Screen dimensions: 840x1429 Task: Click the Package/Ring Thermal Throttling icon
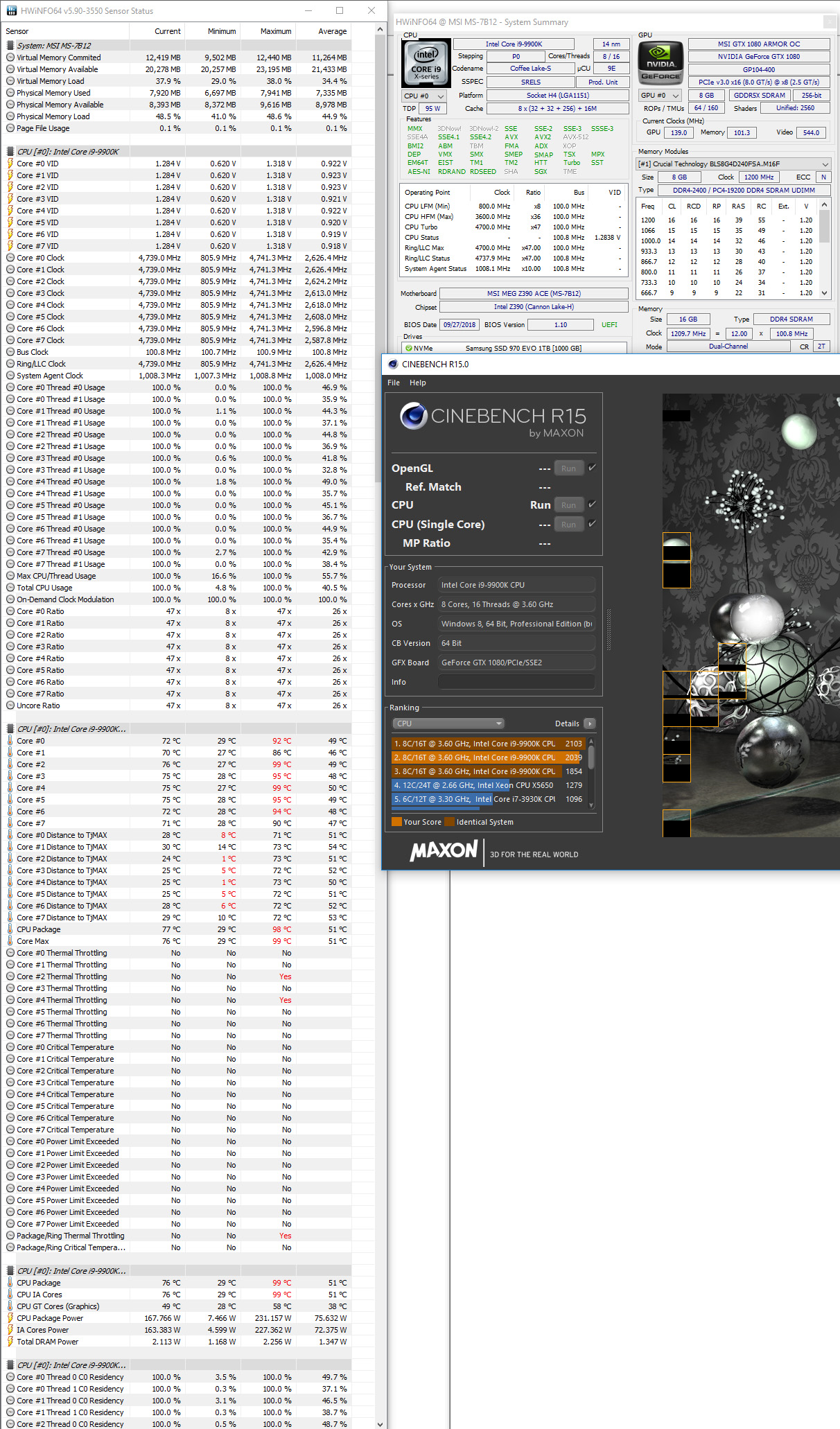tap(10, 1236)
